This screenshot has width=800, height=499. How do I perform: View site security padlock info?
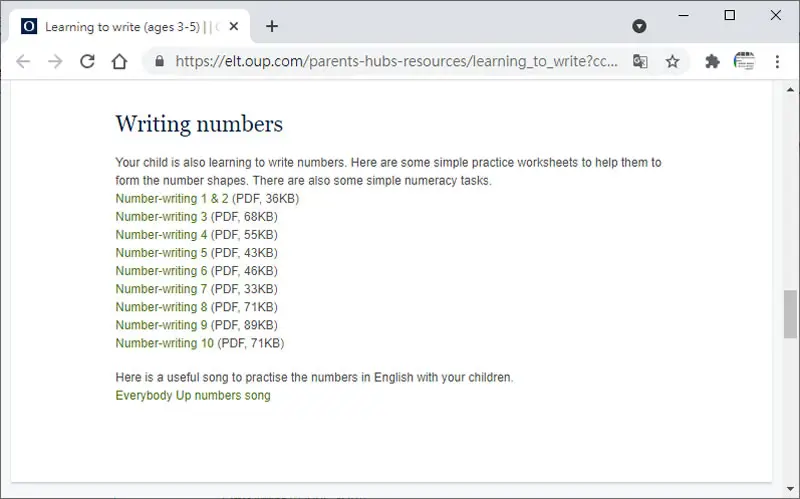(160, 61)
